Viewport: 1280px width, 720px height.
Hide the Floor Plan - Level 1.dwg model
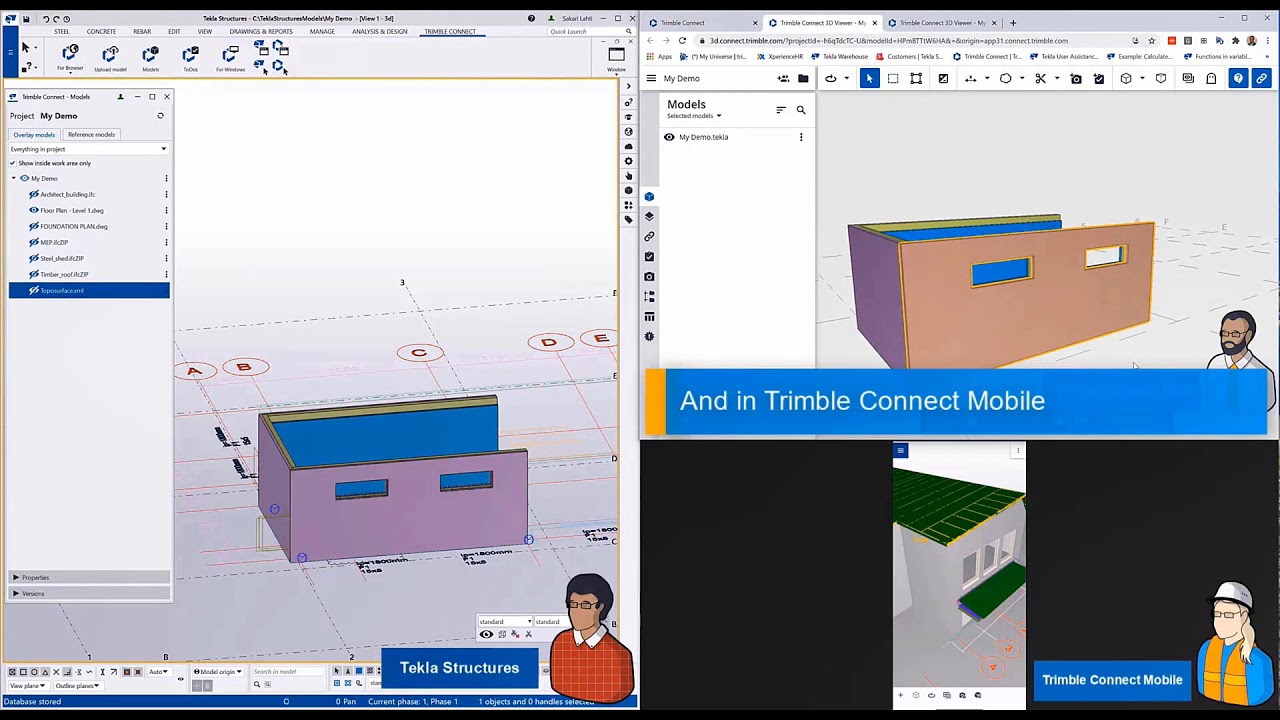pos(34,210)
